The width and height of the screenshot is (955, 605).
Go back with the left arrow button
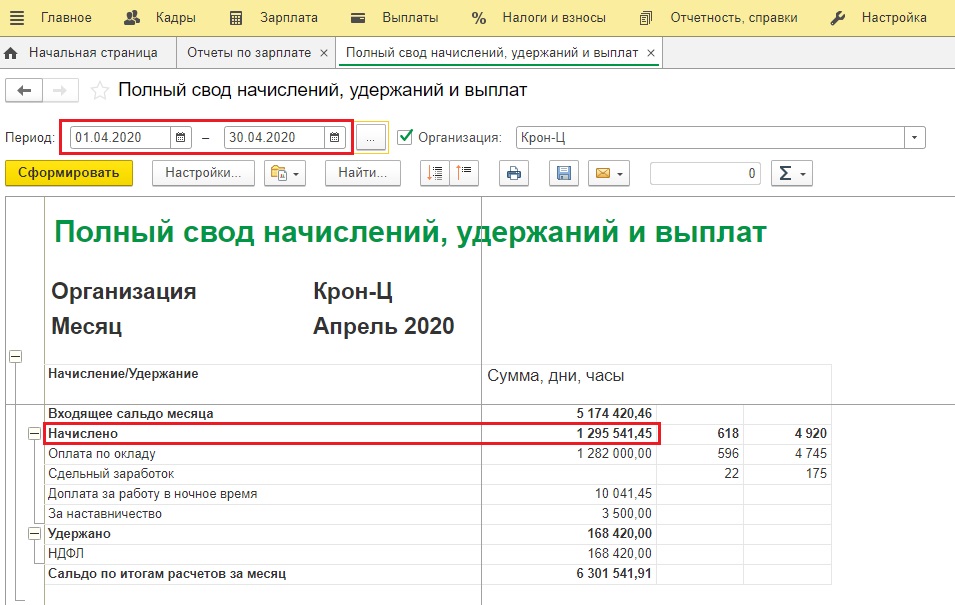[24, 91]
